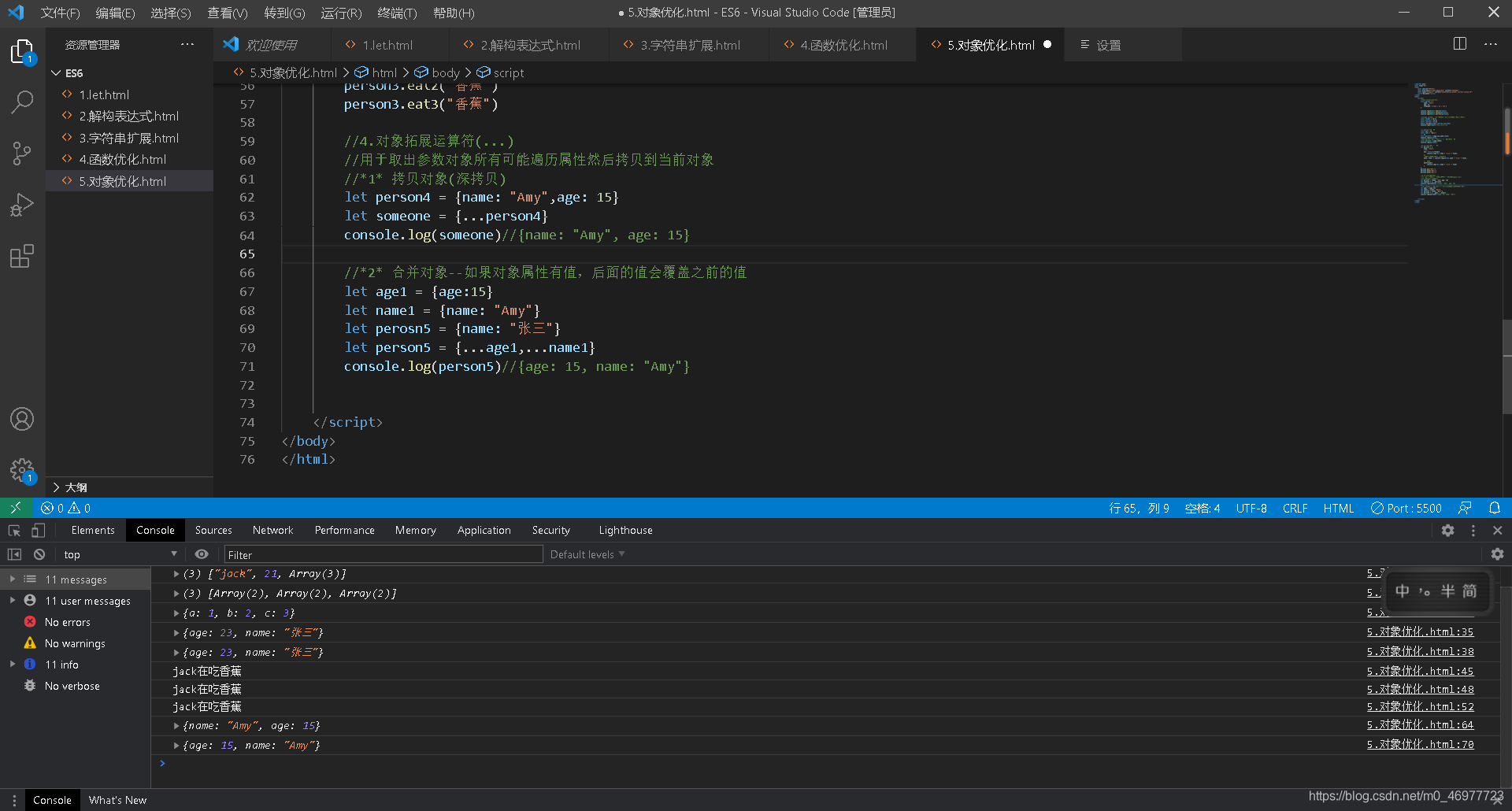Clear the console messages
This screenshot has width=1512, height=811.
[39, 554]
